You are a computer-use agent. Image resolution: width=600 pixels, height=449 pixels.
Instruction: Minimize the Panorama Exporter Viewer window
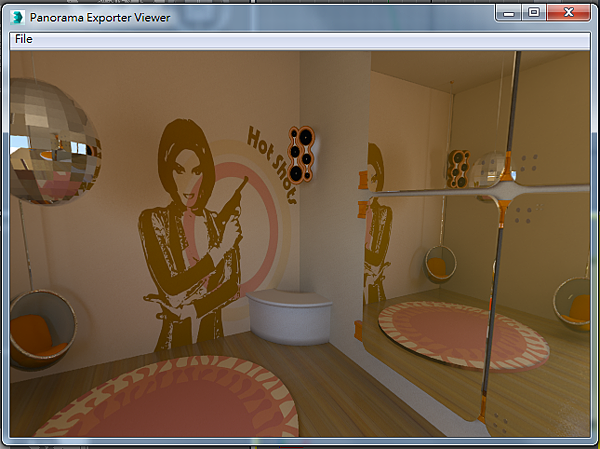pyautogui.click(x=509, y=13)
